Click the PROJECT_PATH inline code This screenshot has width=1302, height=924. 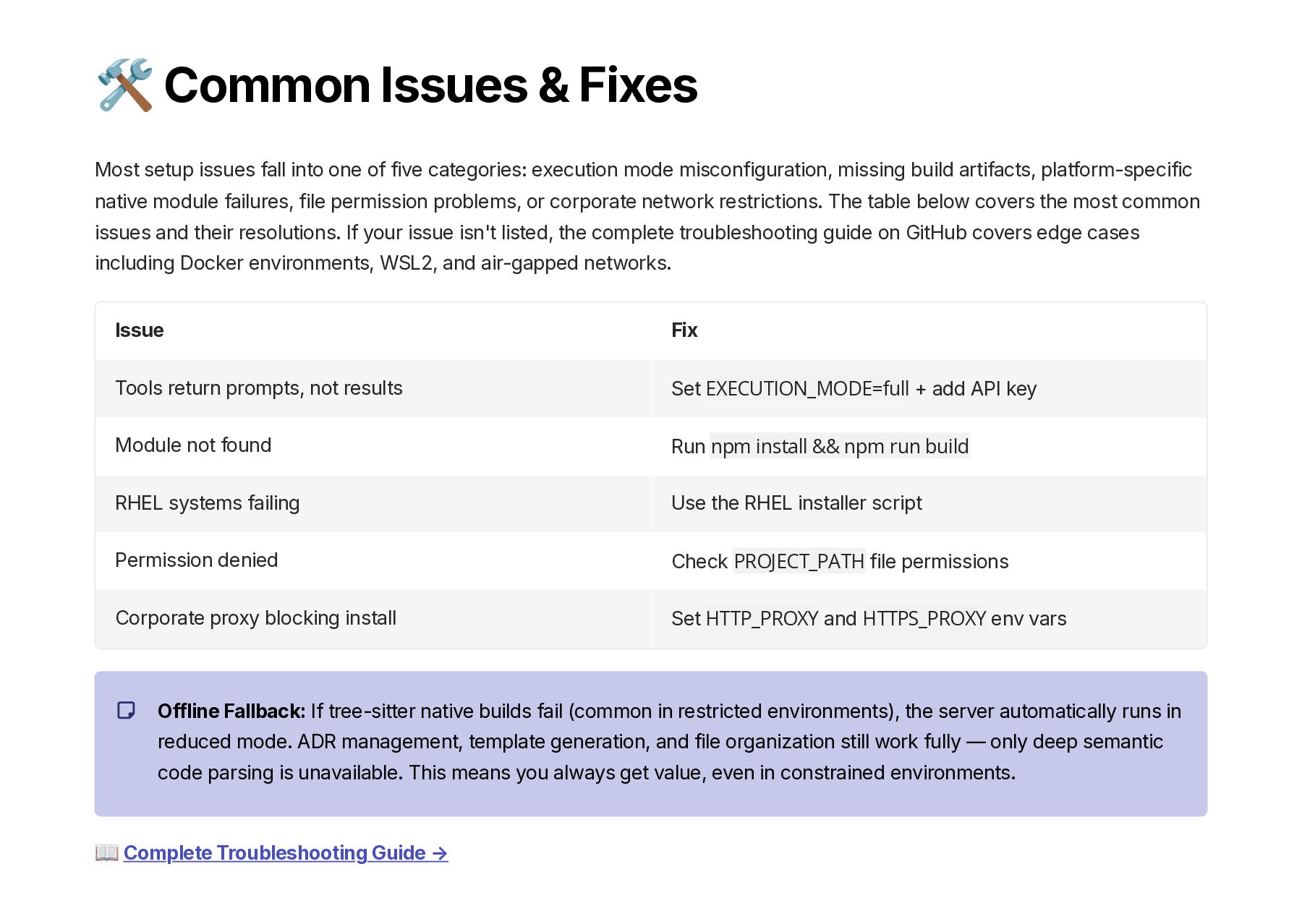point(799,562)
